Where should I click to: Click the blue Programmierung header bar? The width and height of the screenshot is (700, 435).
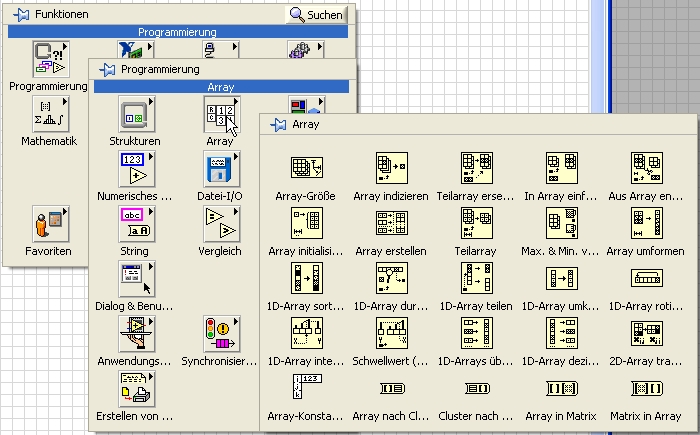pyautogui.click(x=178, y=32)
